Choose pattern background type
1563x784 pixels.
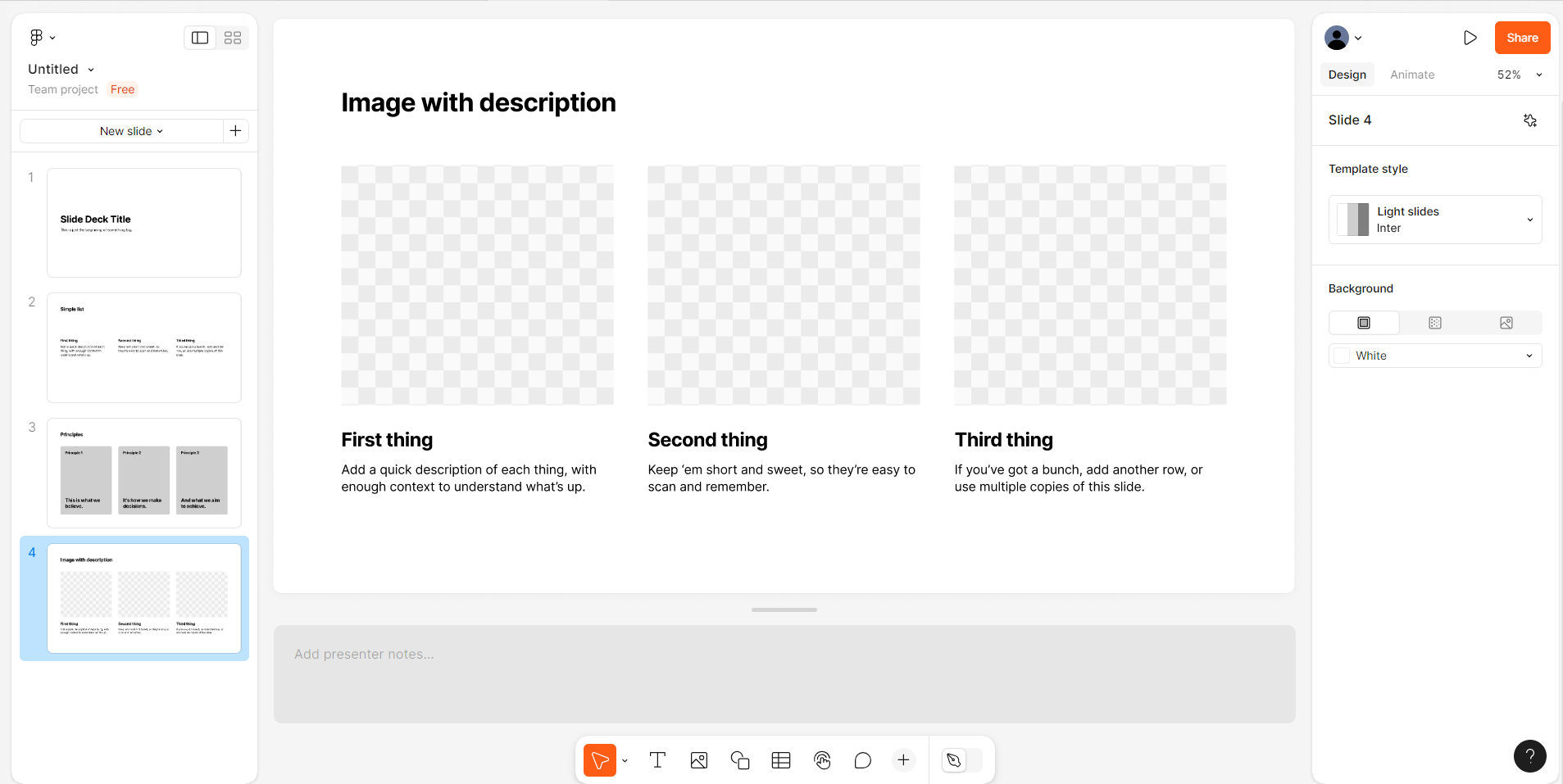(1435, 323)
